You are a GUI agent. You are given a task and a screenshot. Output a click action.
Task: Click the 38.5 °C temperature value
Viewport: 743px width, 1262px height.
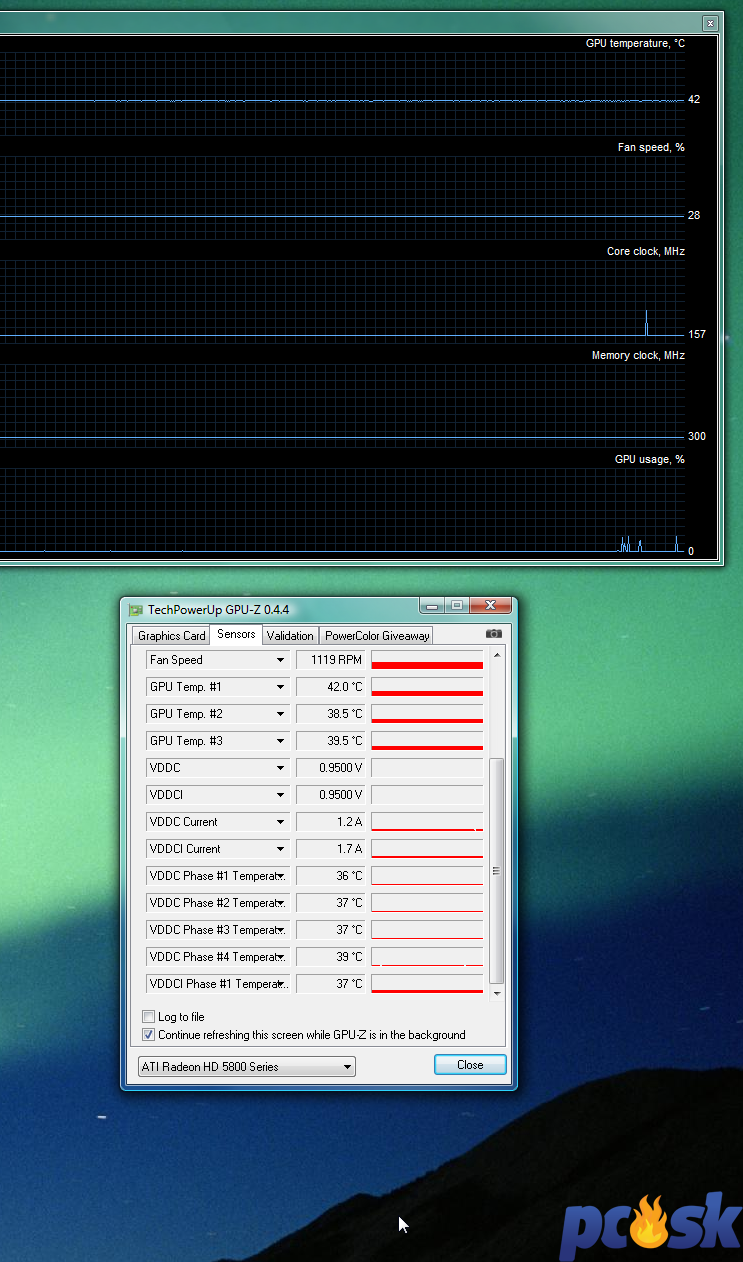pos(332,714)
